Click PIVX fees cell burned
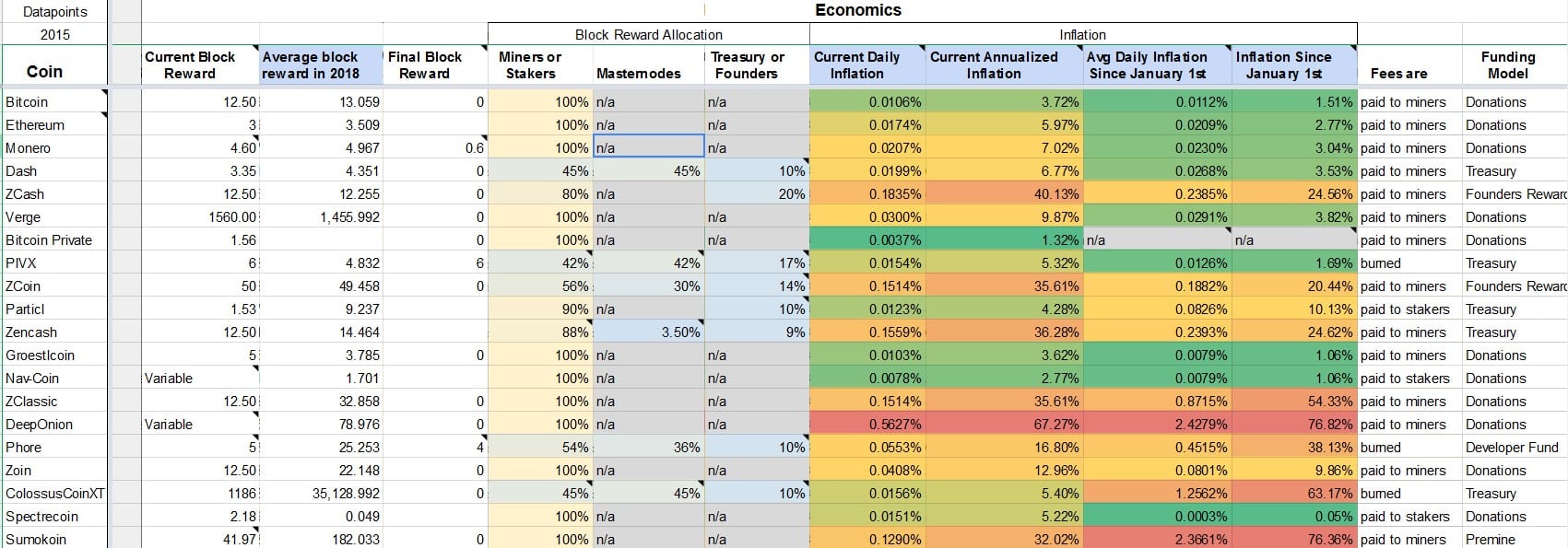Viewport: 1568px width, 548px height. click(1409, 262)
